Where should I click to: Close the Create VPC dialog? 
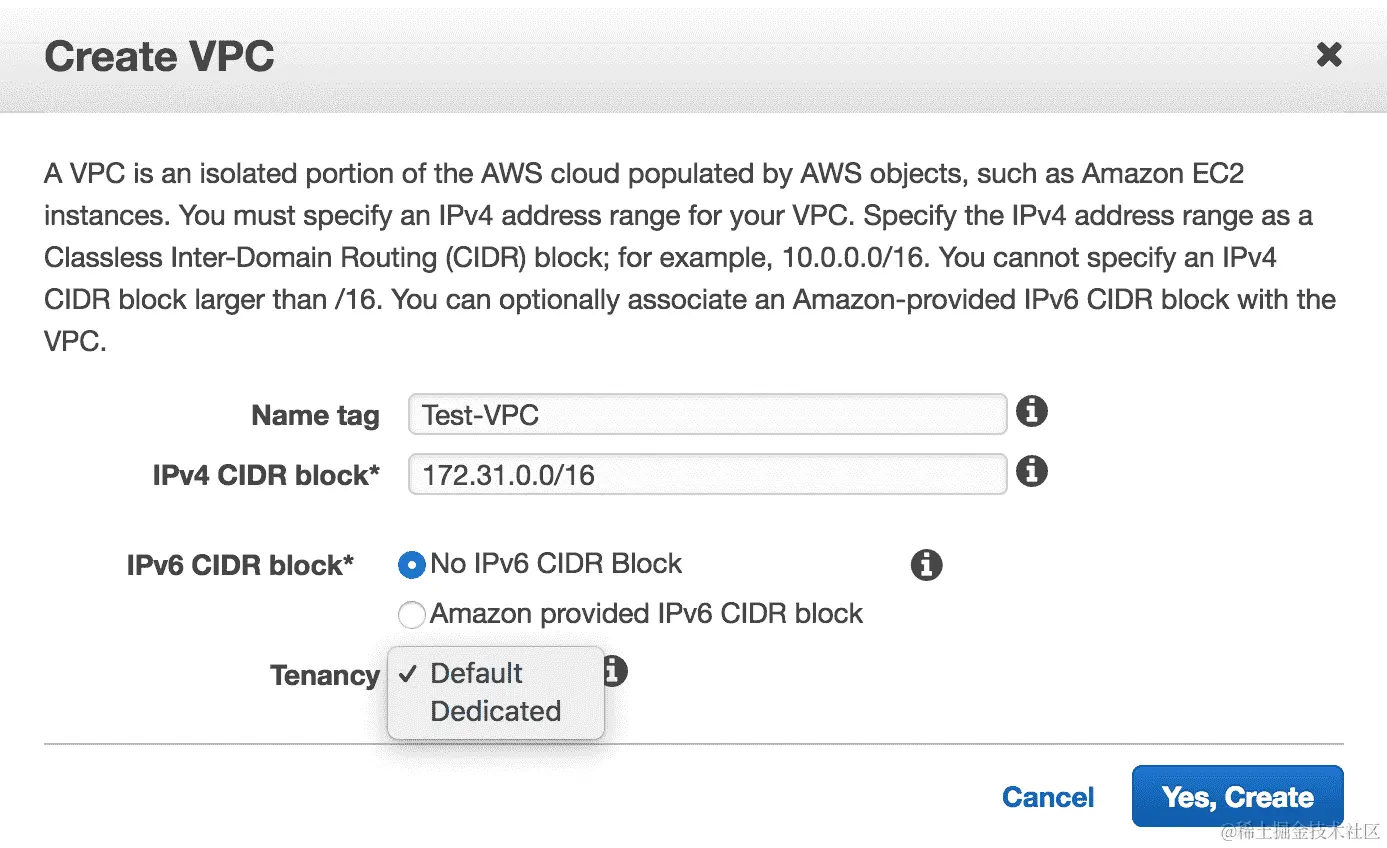[1328, 55]
